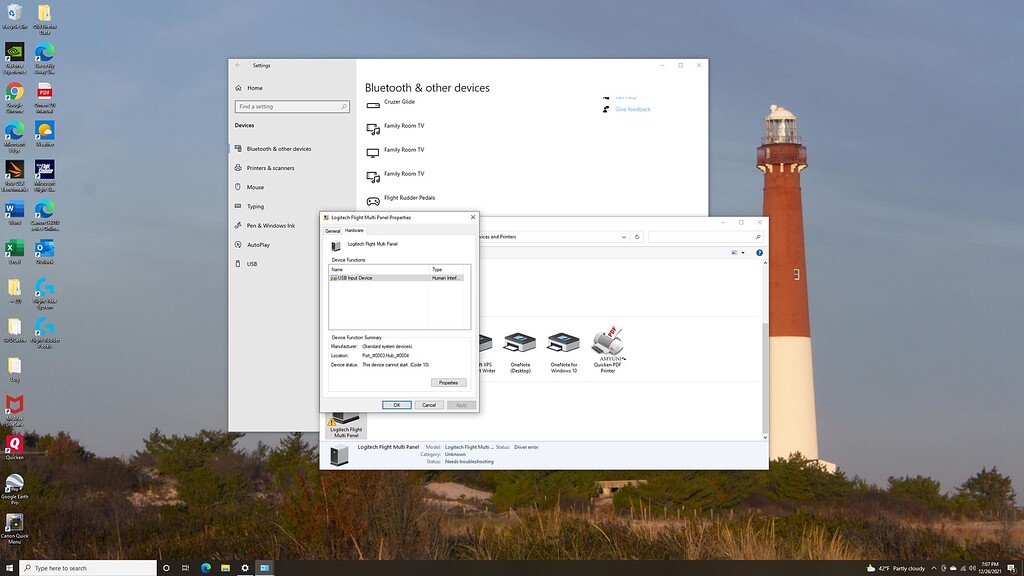The width and height of the screenshot is (1024, 576).
Task: Open the view options dropdown arrow
Action: point(744,253)
